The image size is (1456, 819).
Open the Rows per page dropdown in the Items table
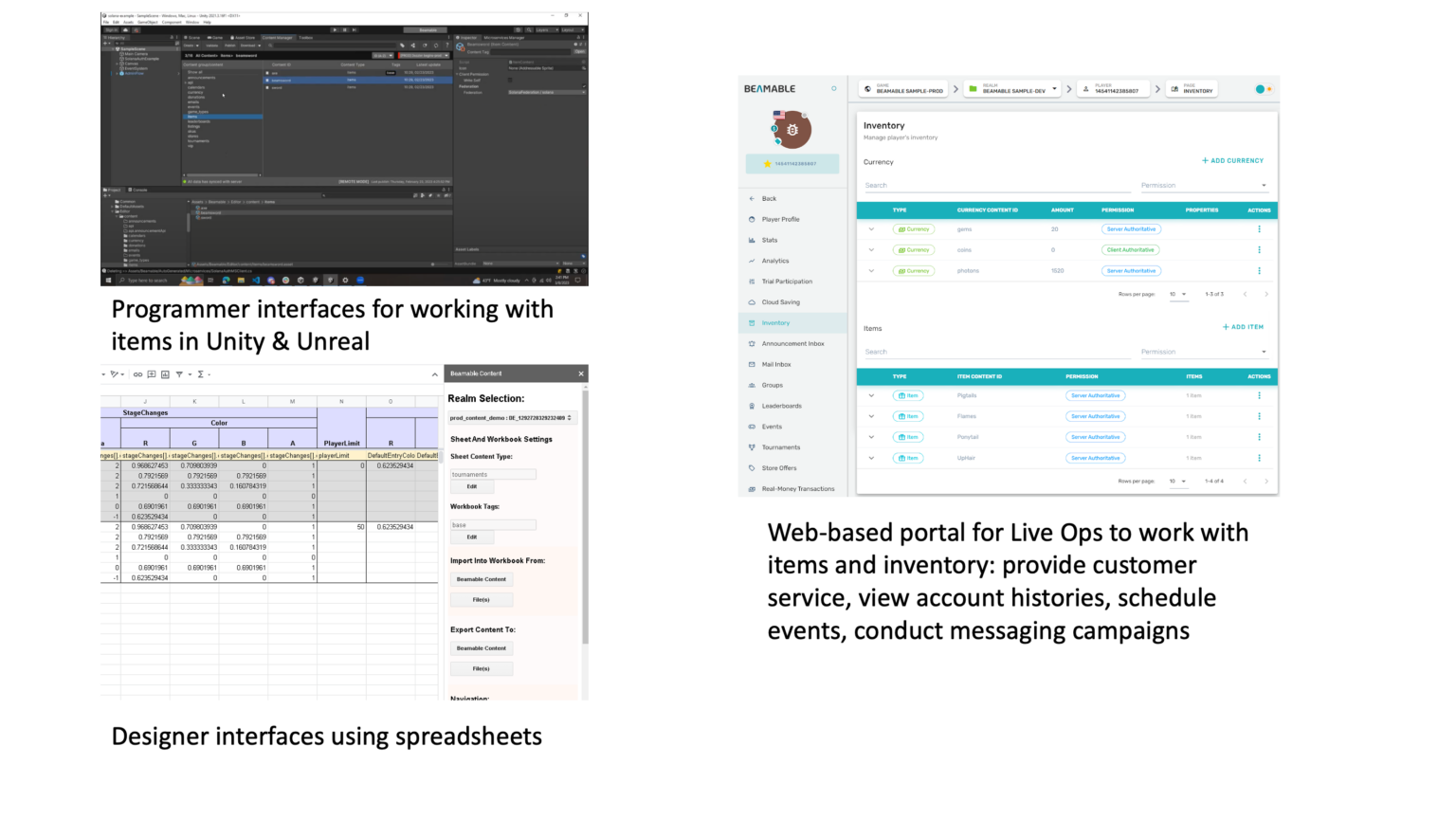[1178, 481]
